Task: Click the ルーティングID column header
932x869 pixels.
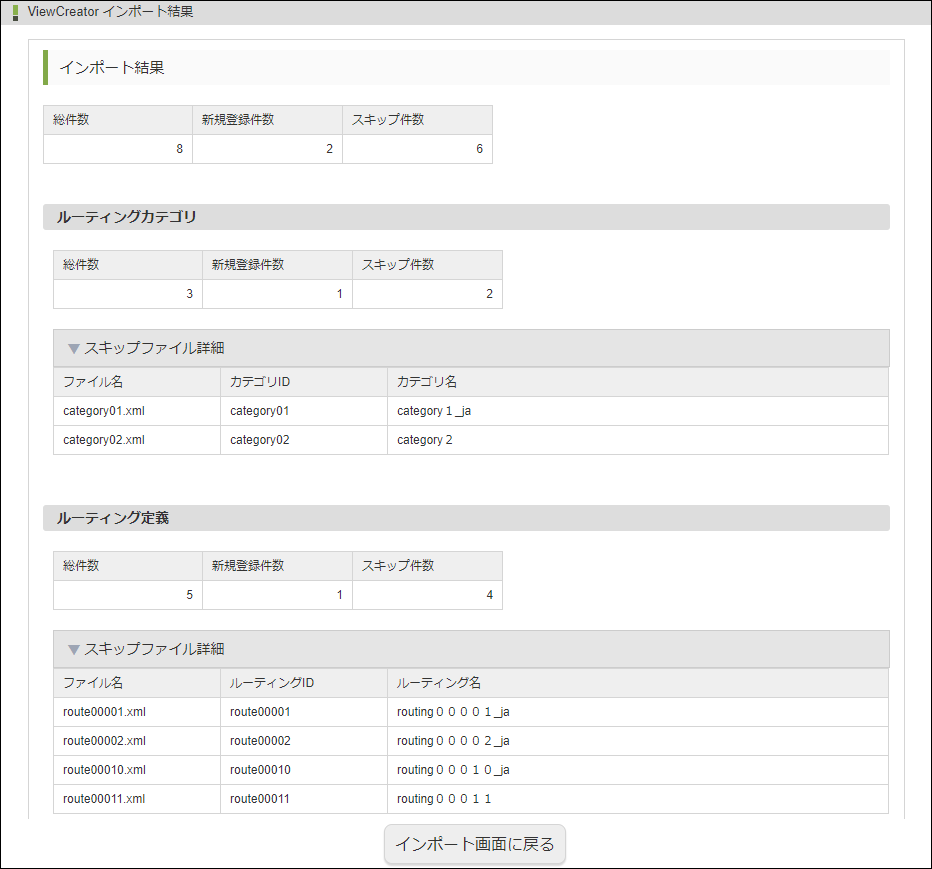Action: coord(304,682)
